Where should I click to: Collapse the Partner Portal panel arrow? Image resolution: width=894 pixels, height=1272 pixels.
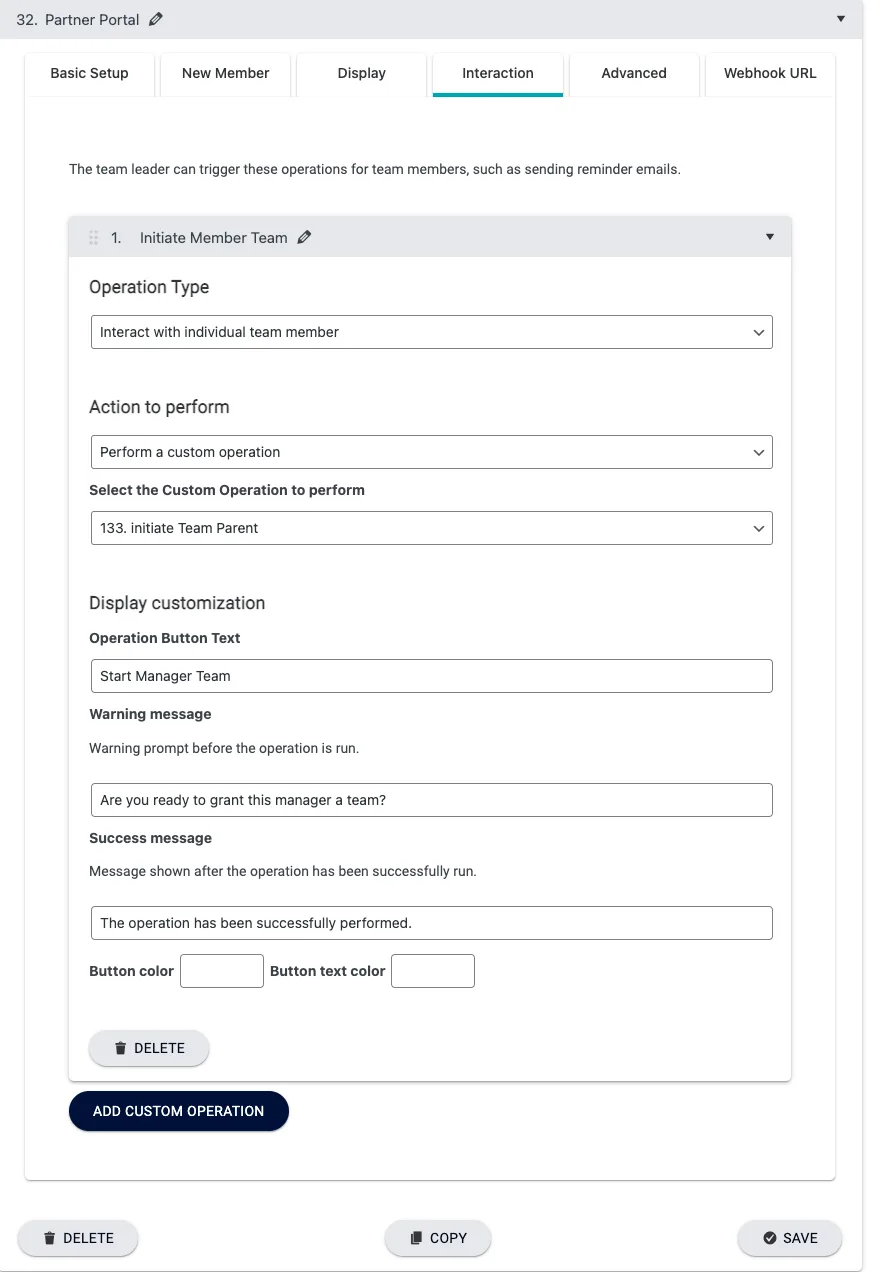[x=841, y=19]
